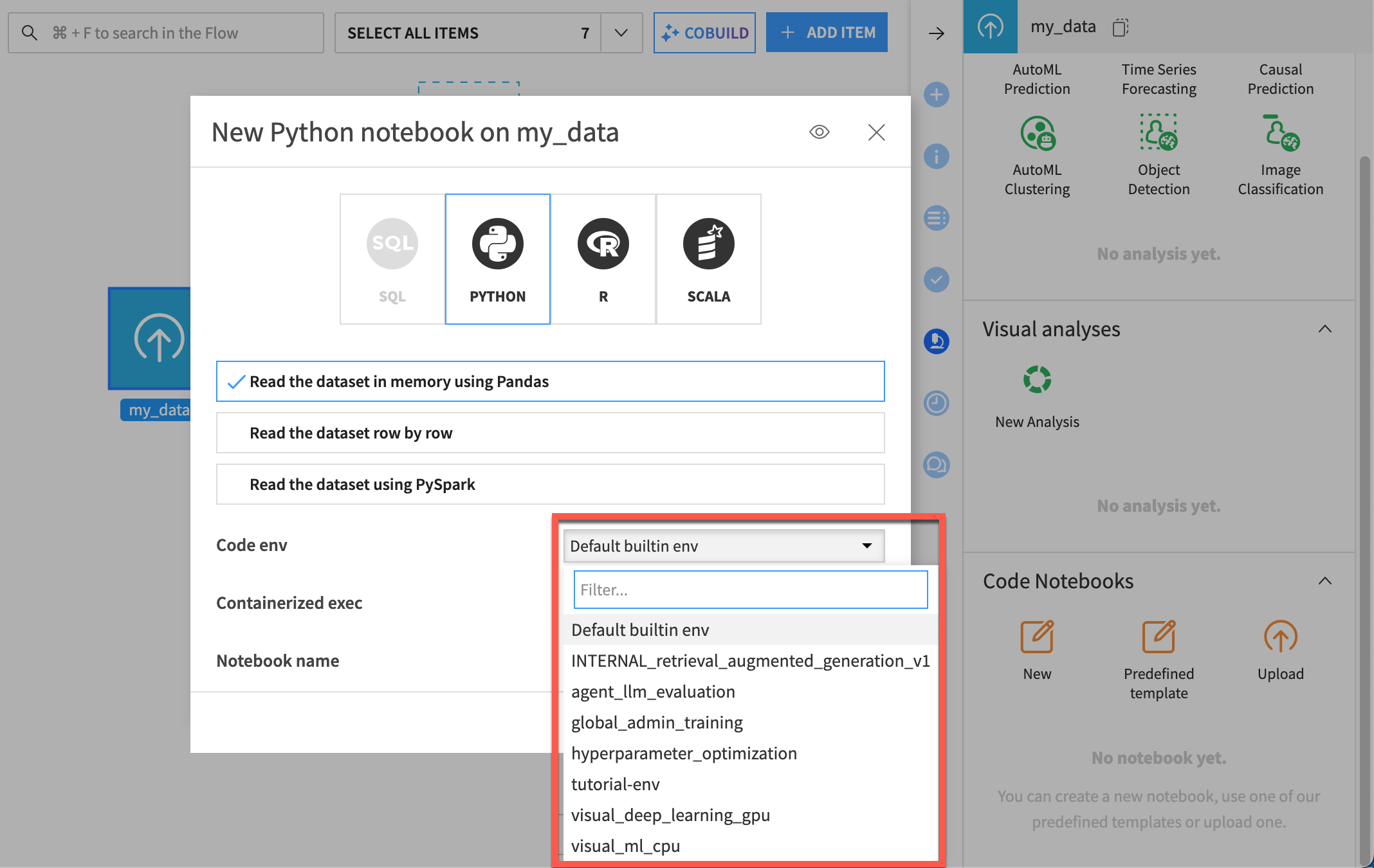This screenshot has height=868, width=1374.
Task: Start a New Analysis in Visual analyses
Action: pos(1037,379)
